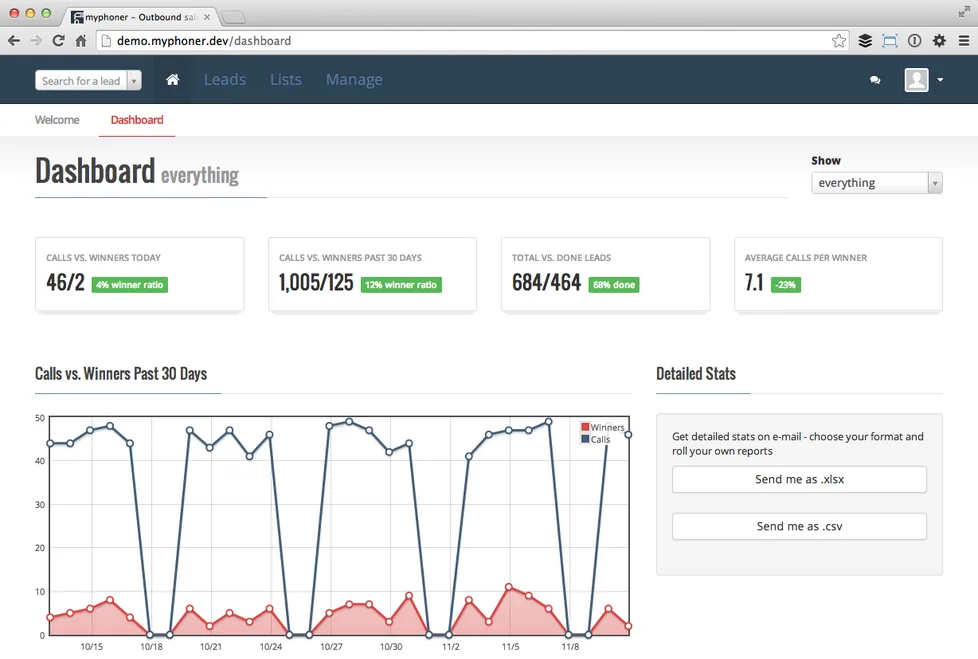Click the Detailed Stats heading
Image resolution: width=978 pixels, height=659 pixels.
[695, 373]
